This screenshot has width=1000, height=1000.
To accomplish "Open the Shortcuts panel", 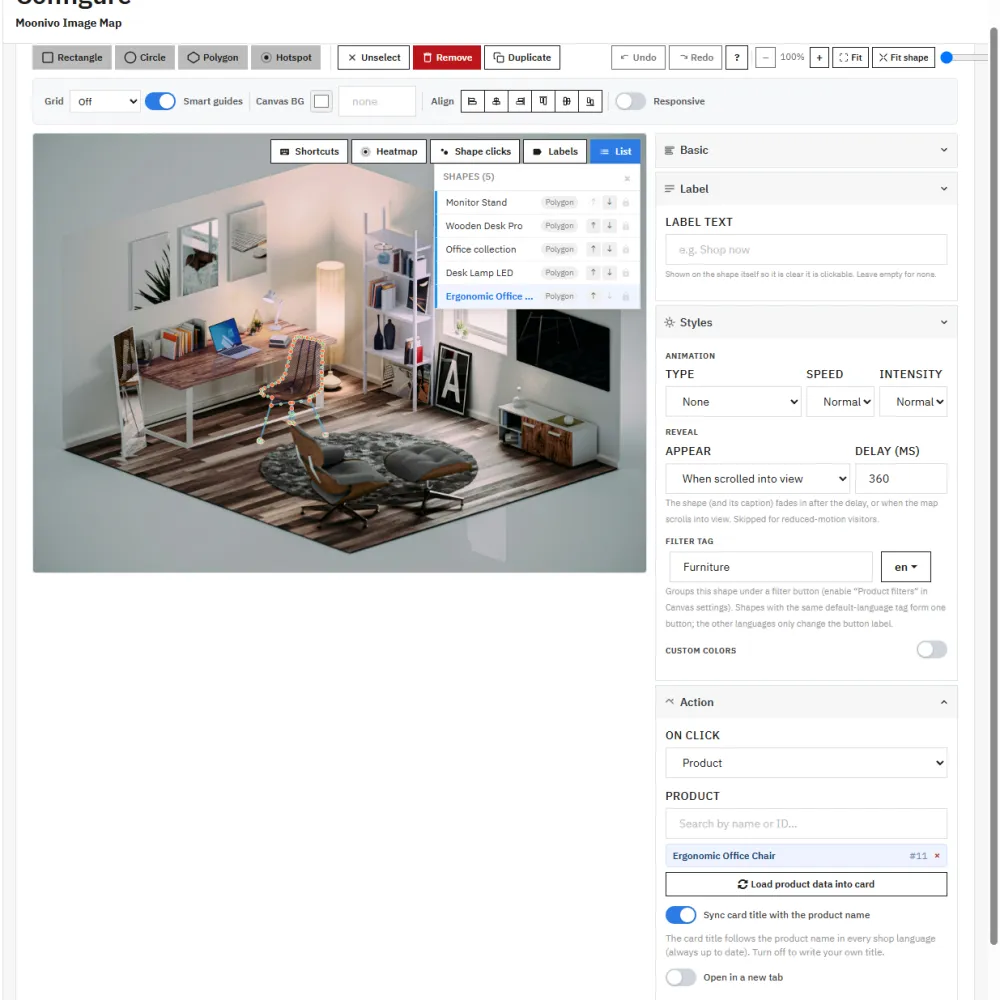I will [309, 152].
